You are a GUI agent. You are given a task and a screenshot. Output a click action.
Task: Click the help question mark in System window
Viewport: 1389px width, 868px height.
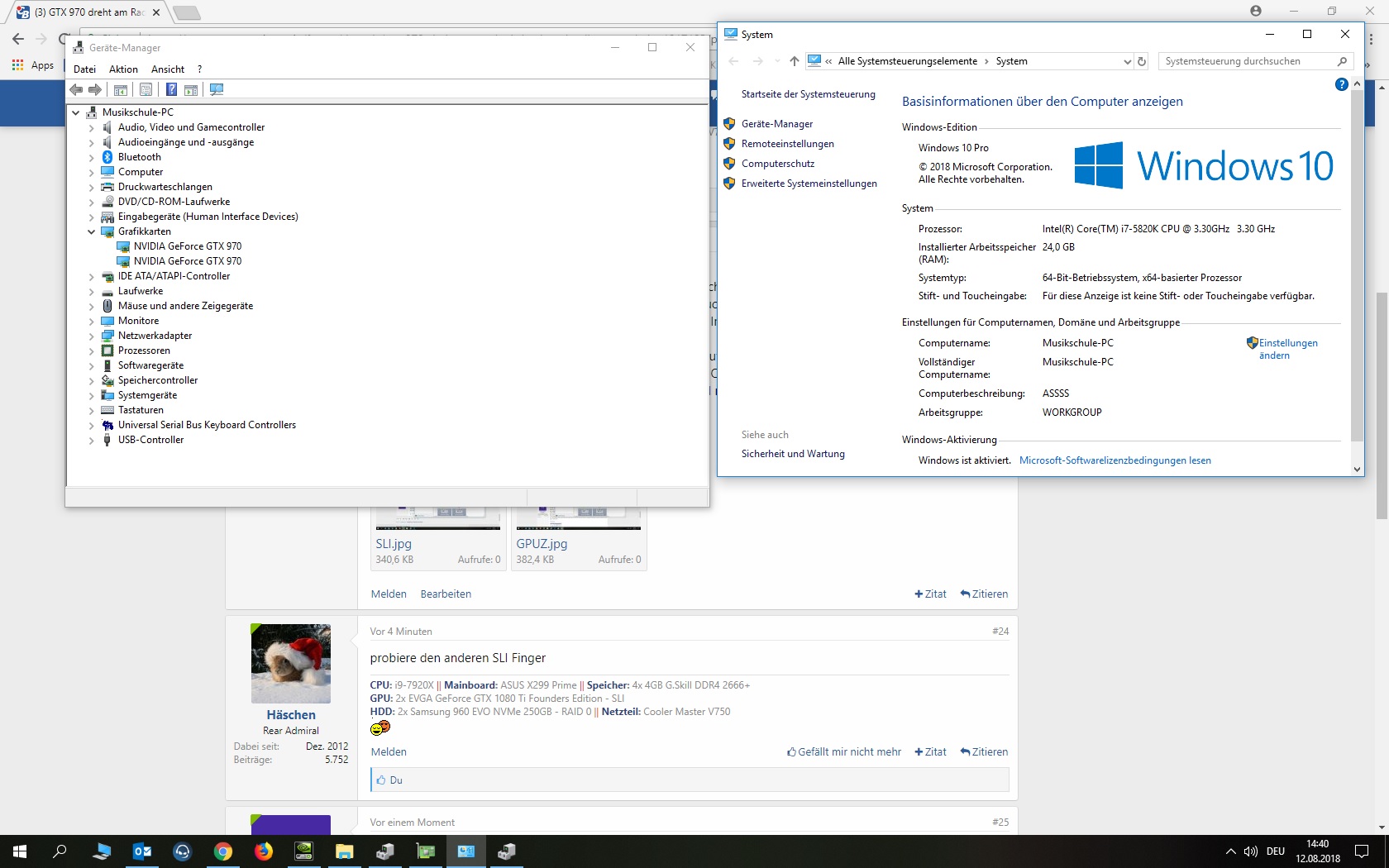[1342, 84]
